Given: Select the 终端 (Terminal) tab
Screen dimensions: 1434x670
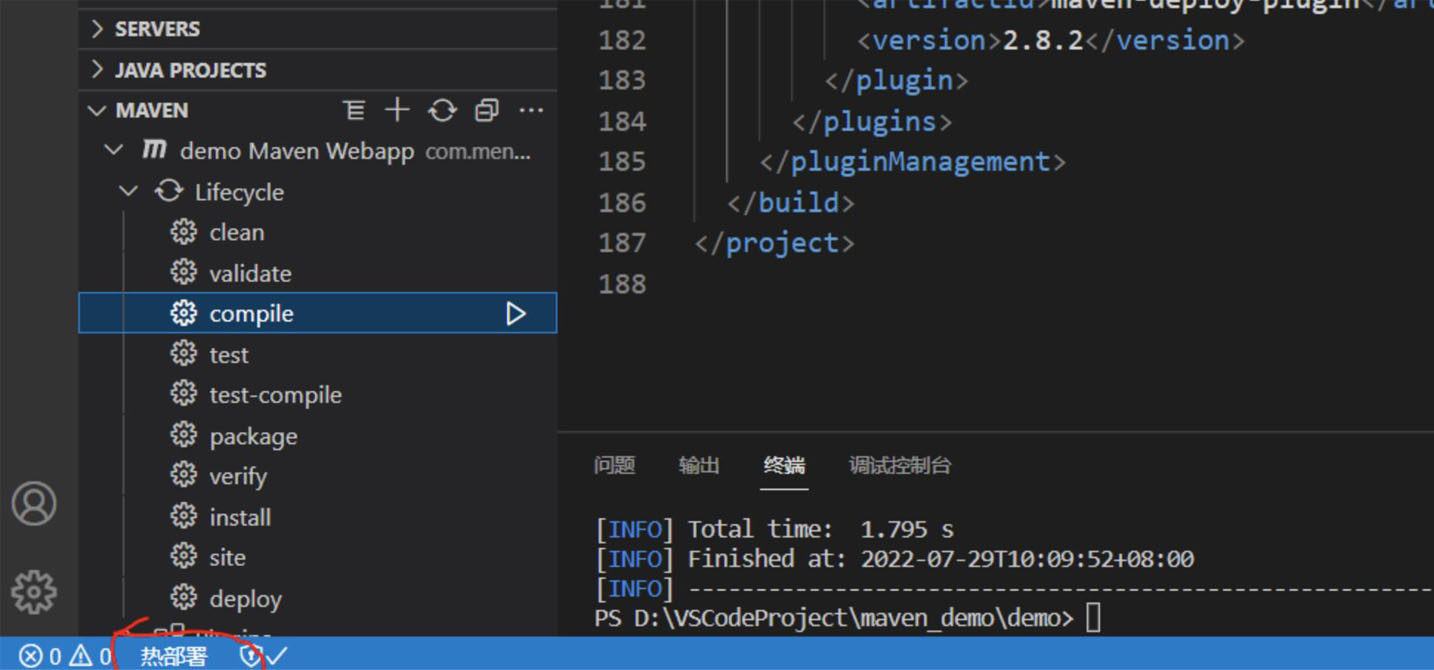Looking at the screenshot, I should (x=784, y=465).
